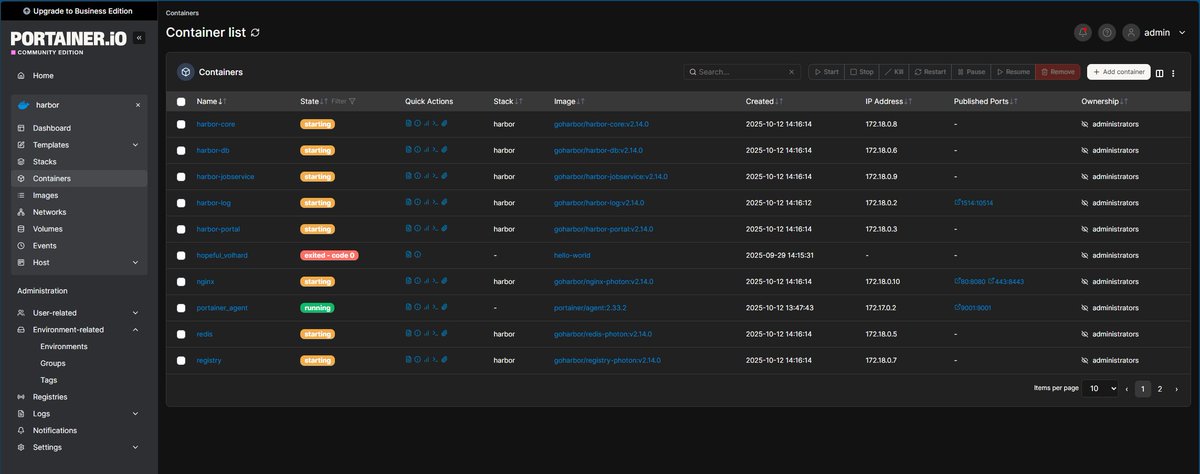Close the harbor environment with its x

138,105
